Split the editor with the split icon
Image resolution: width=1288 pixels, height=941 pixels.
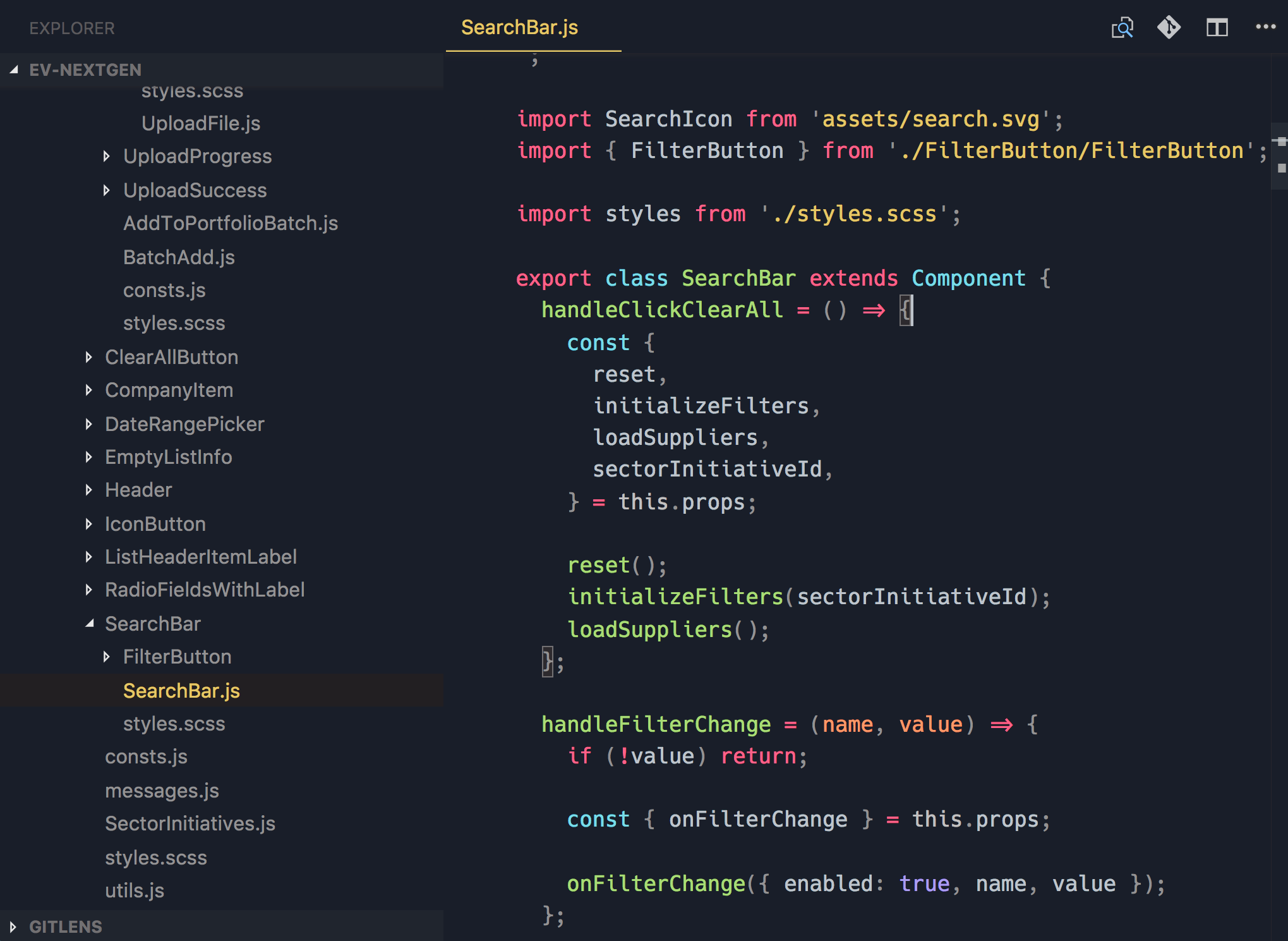coord(1217,28)
